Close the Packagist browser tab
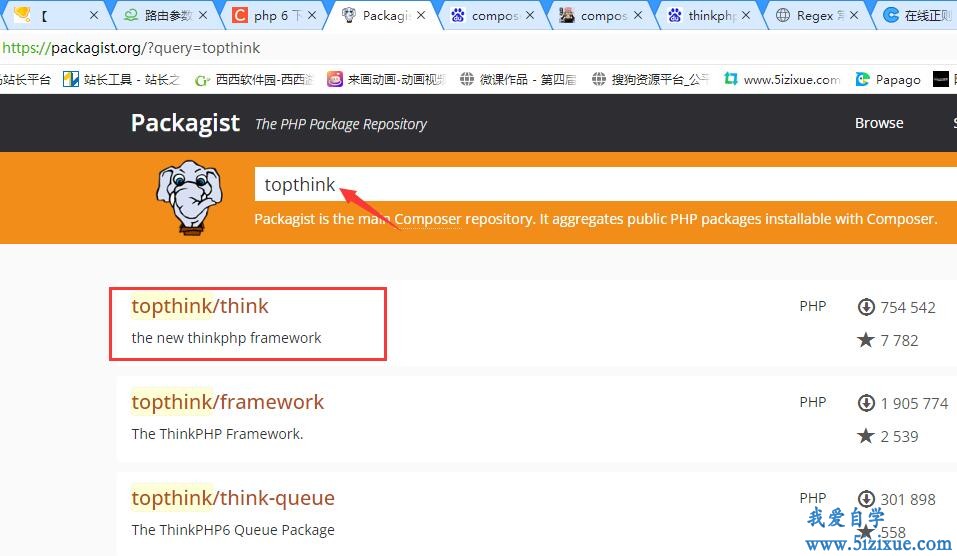957x556 pixels. click(421, 15)
